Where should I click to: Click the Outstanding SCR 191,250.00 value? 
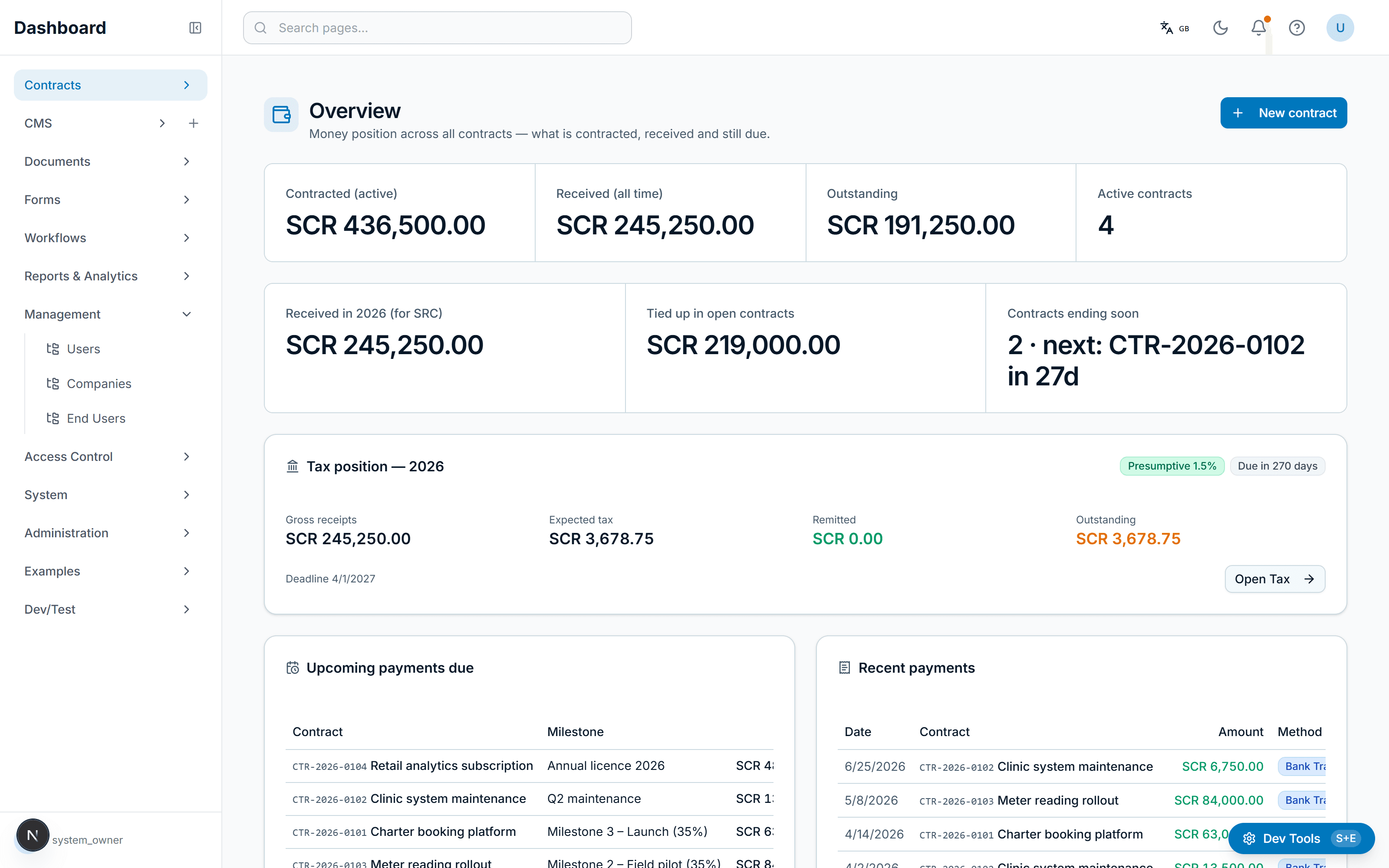coord(921,225)
